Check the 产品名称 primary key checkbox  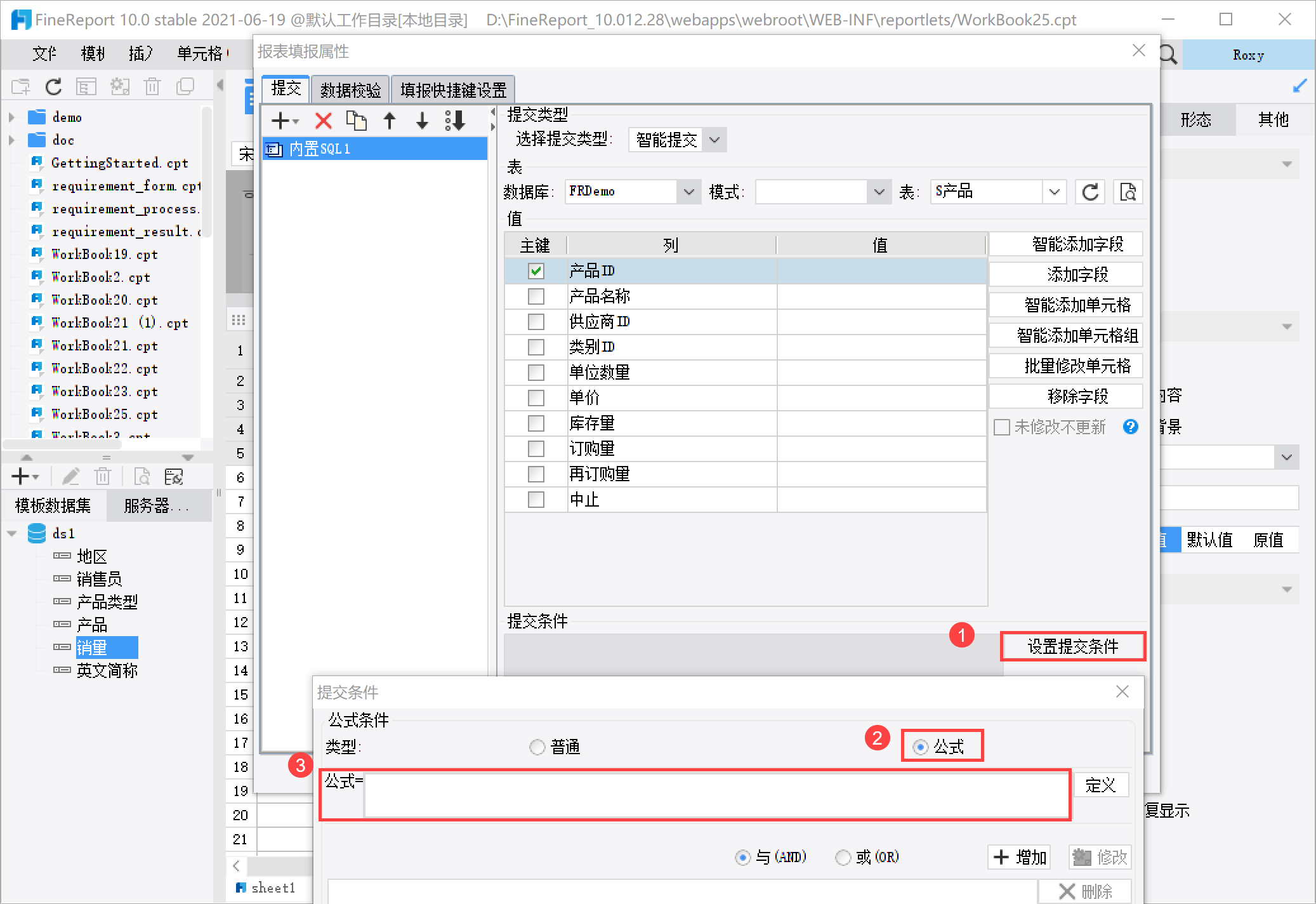[x=536, y=296]
